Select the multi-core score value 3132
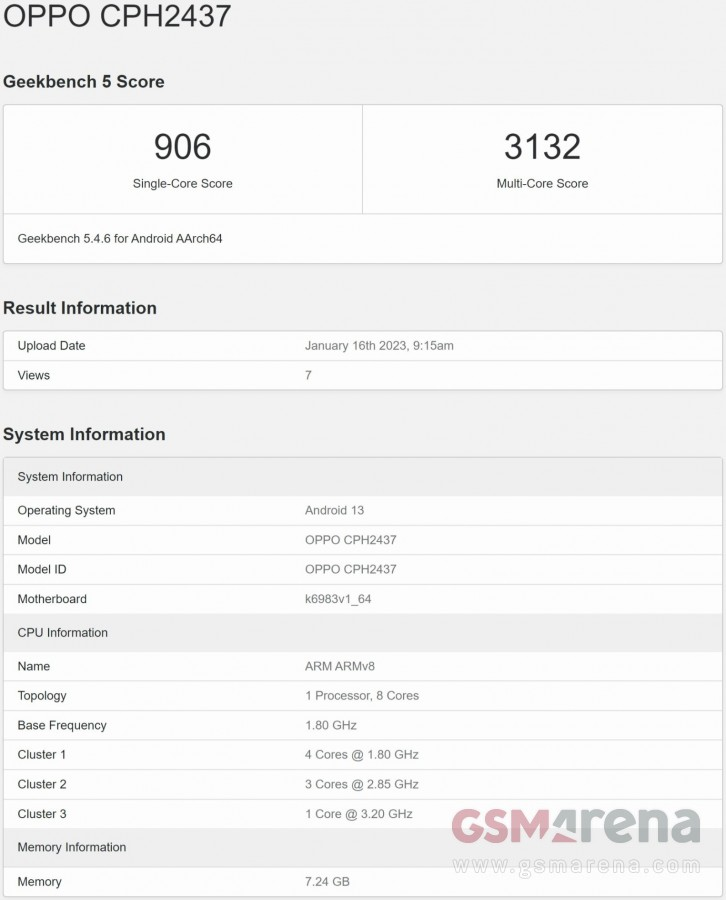726x900 pixels. coord(542,146)
